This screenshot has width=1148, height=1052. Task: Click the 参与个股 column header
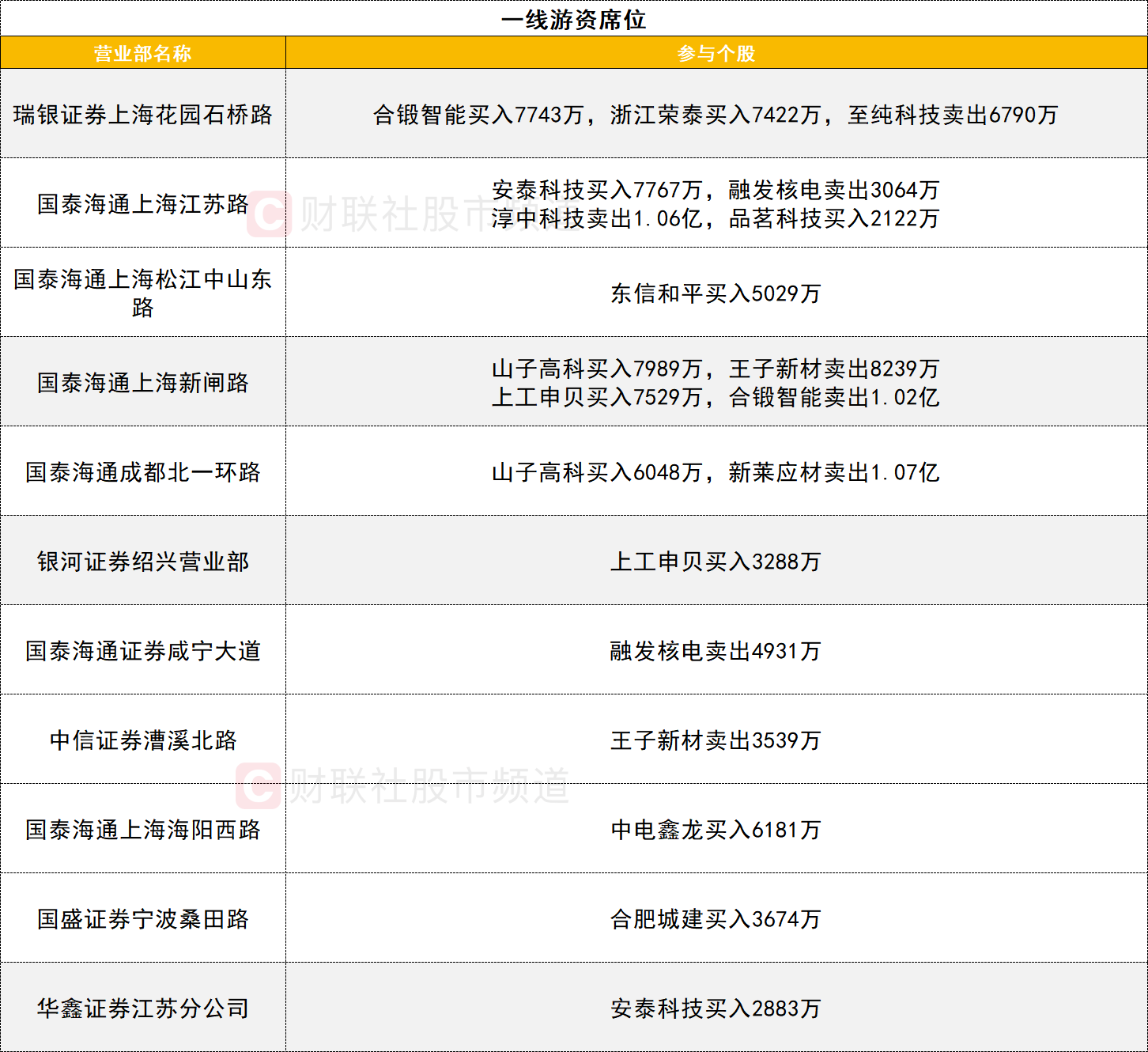(x=716, y=53)
